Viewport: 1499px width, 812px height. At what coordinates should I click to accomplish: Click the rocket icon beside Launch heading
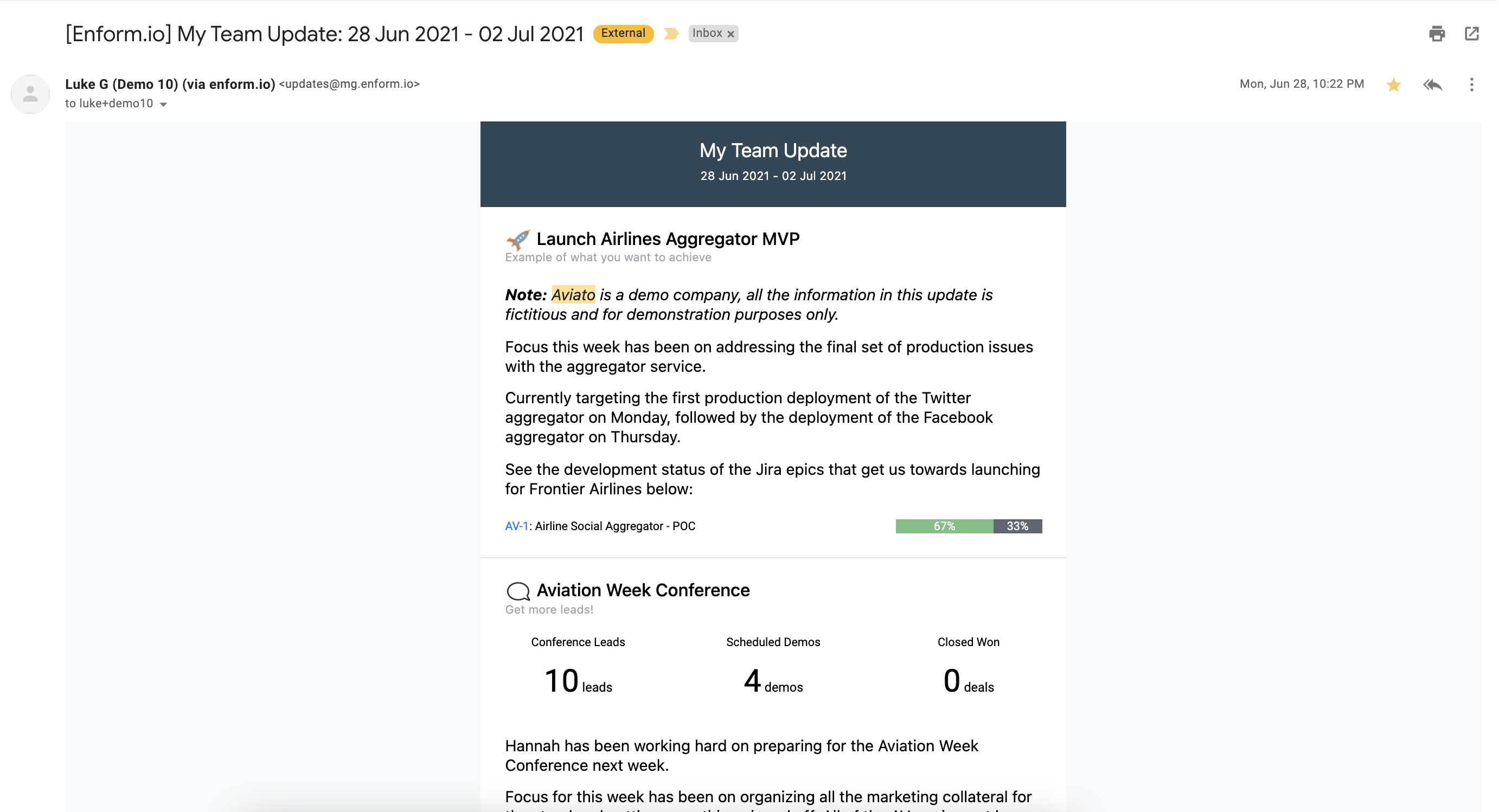(x=517, y=239)
